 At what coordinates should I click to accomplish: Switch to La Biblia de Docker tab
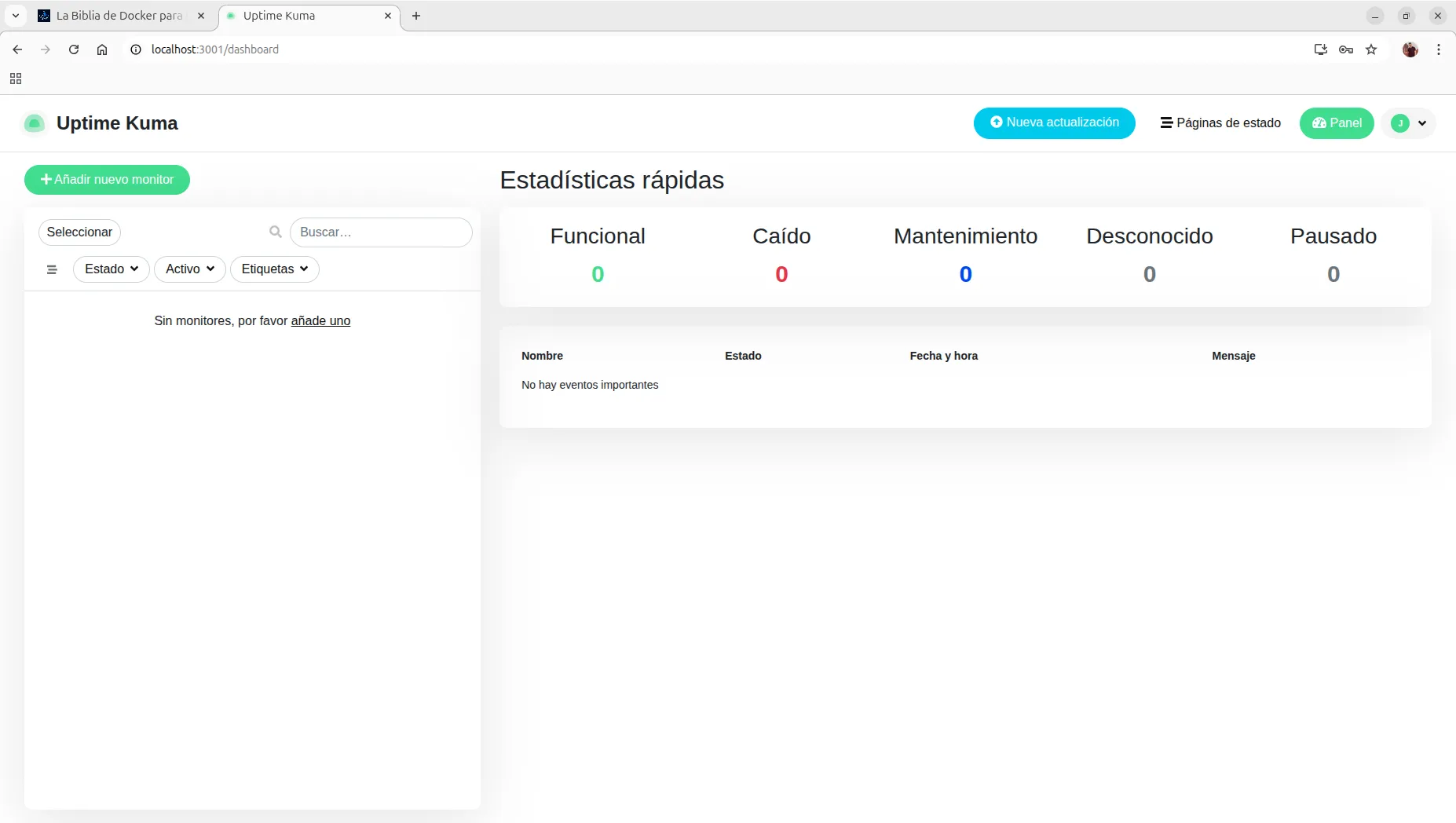pyautogui.click(x=118, y=16)
